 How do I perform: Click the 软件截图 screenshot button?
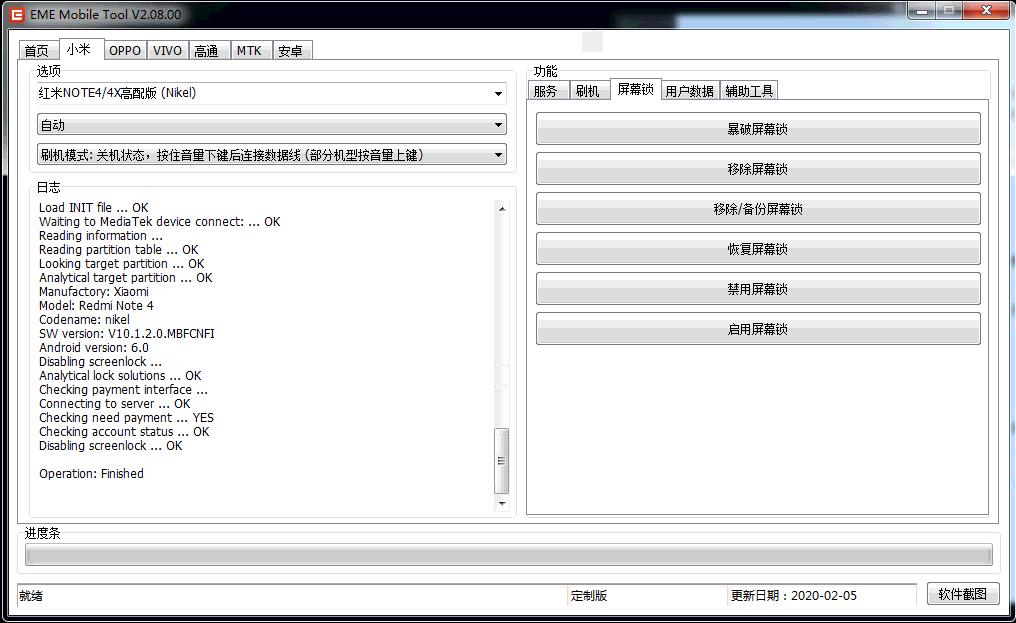(x=962, y=594)
